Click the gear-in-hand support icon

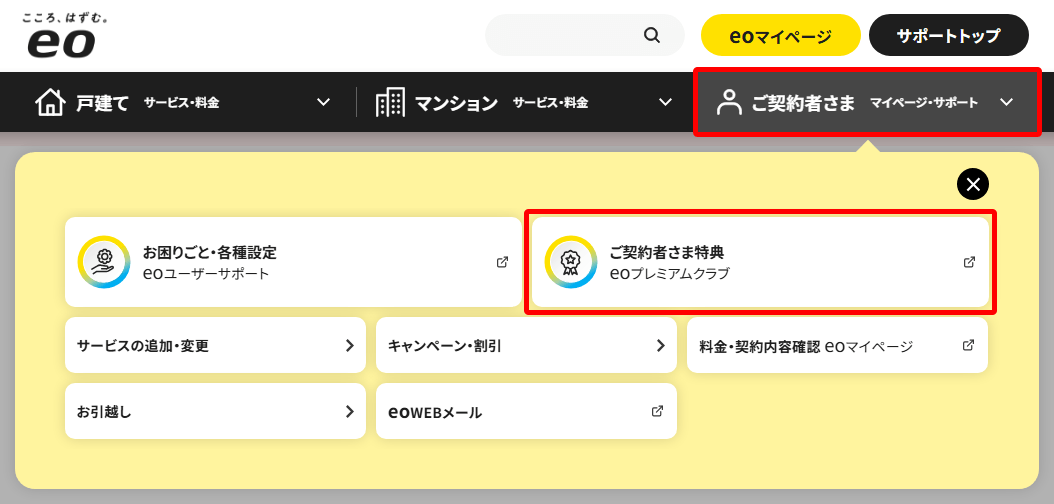tap(104, 262)
